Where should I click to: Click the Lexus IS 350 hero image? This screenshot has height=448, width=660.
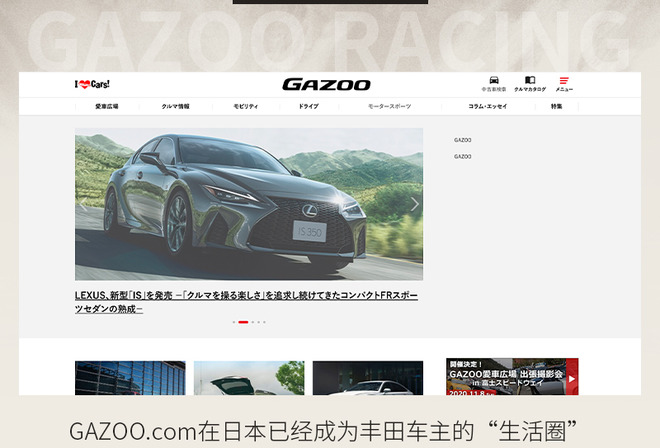[x=249, y=204]
